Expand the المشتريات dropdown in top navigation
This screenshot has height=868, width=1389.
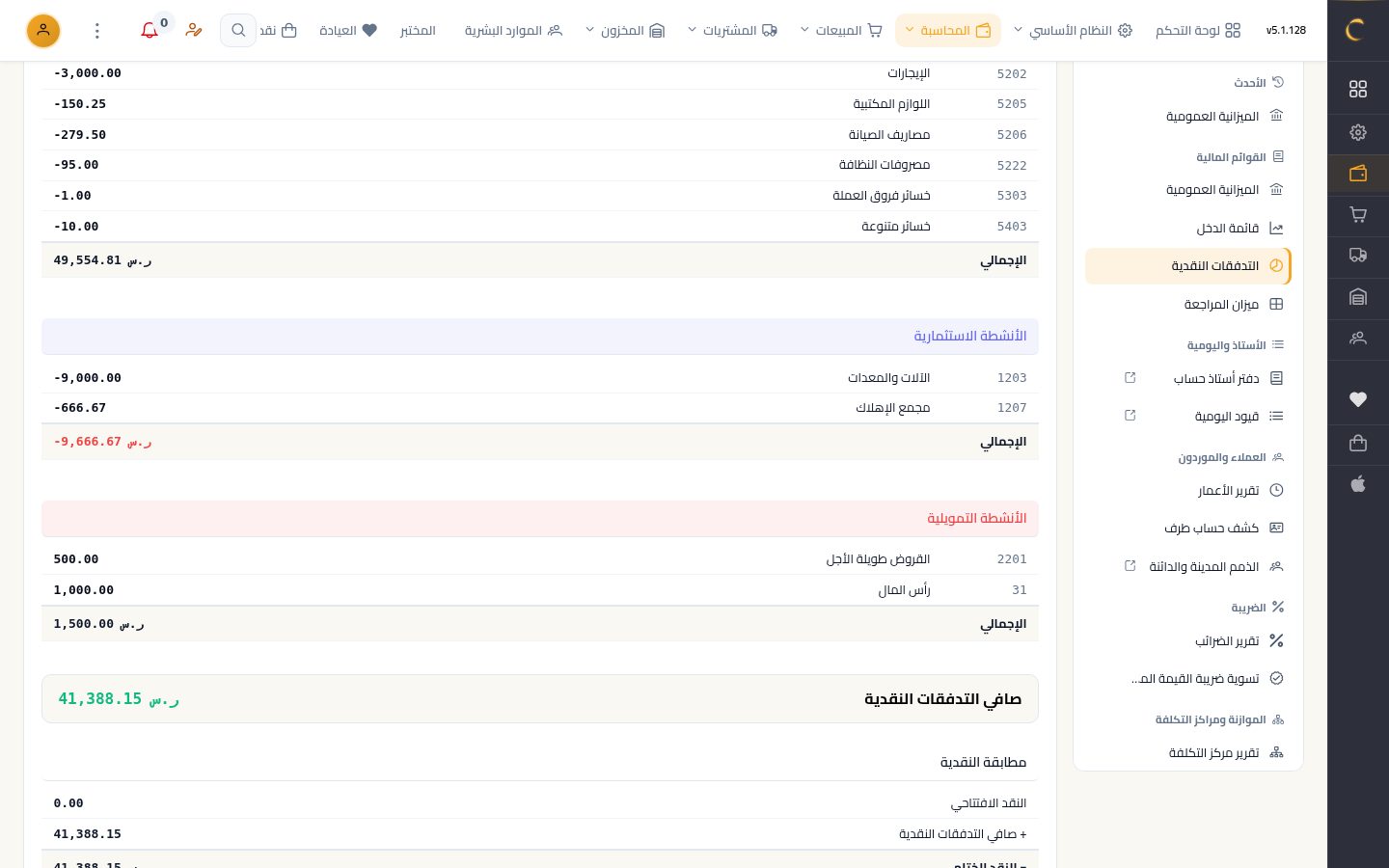point(733,31)
